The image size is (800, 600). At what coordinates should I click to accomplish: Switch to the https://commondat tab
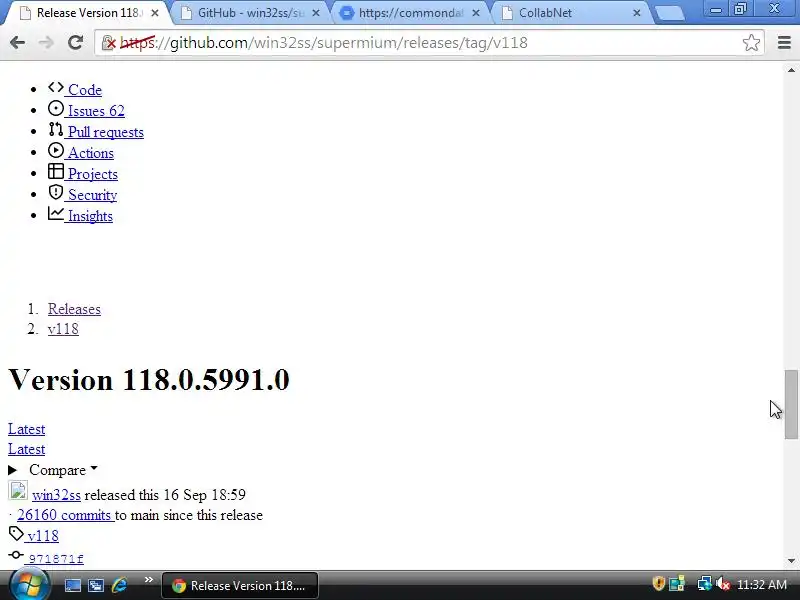[411, 13]
